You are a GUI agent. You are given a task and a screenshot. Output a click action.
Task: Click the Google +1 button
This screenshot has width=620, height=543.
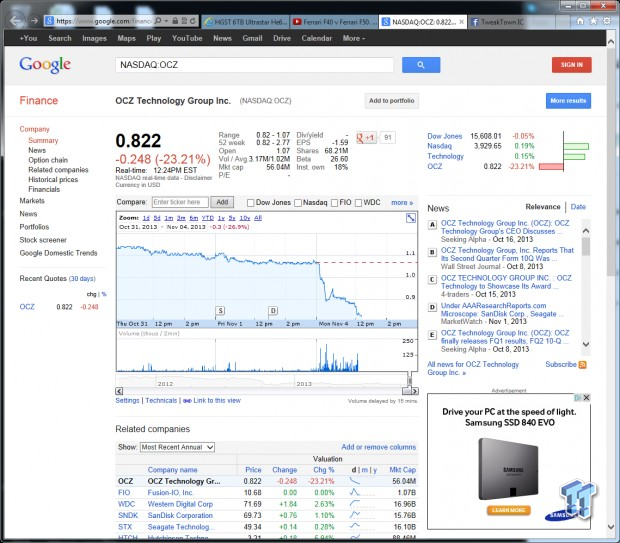click(366, 138)
